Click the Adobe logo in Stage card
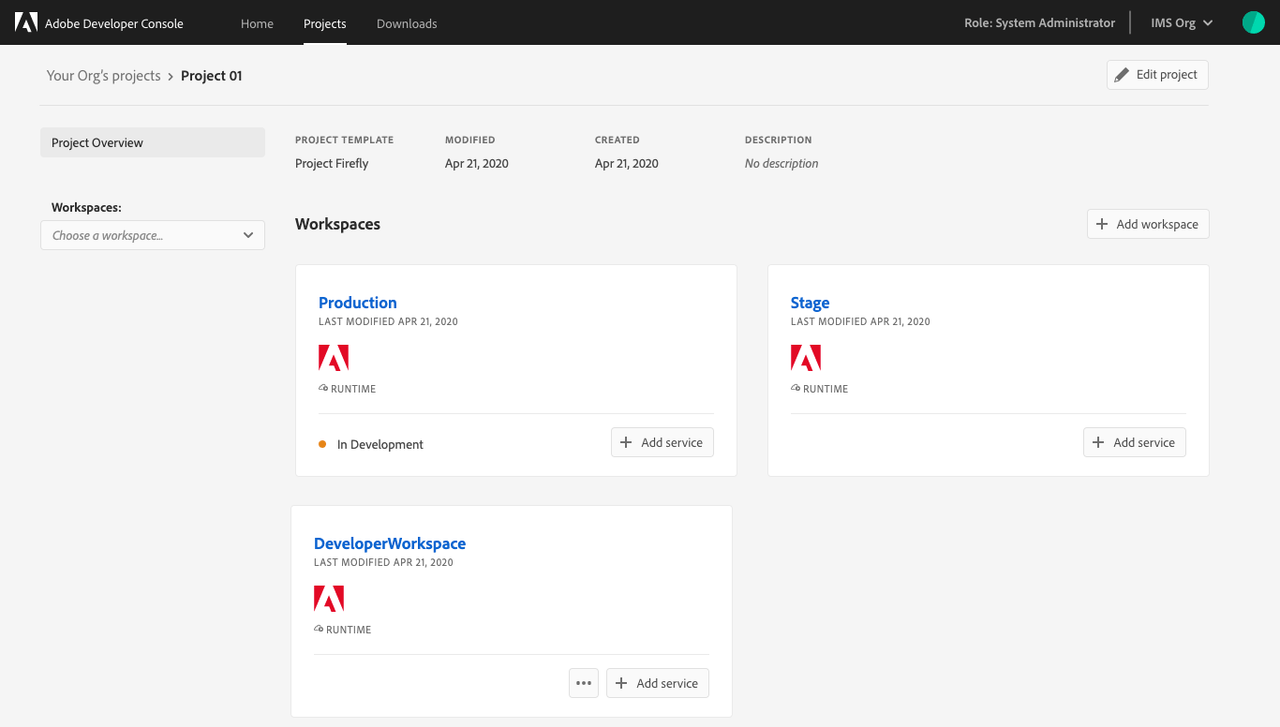The height and width of the screenshot is (727, 1280). pos(805,358)
